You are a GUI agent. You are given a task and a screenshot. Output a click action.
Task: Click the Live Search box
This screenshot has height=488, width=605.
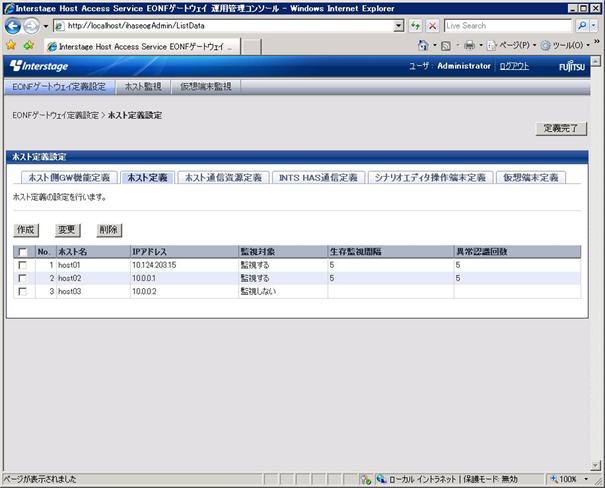click(x=508, y=26)
